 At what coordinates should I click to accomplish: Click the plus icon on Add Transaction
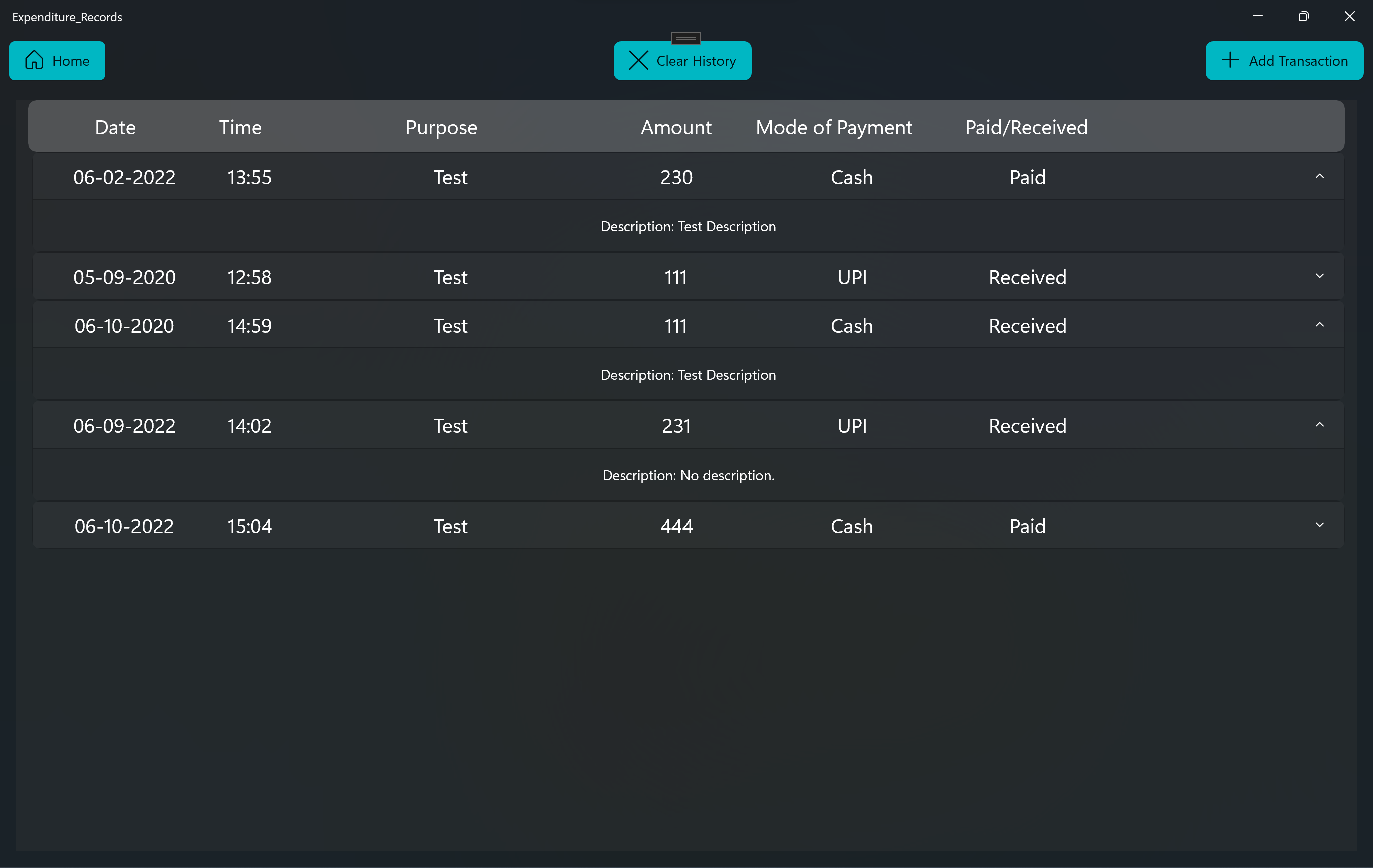click(1230, 60)
